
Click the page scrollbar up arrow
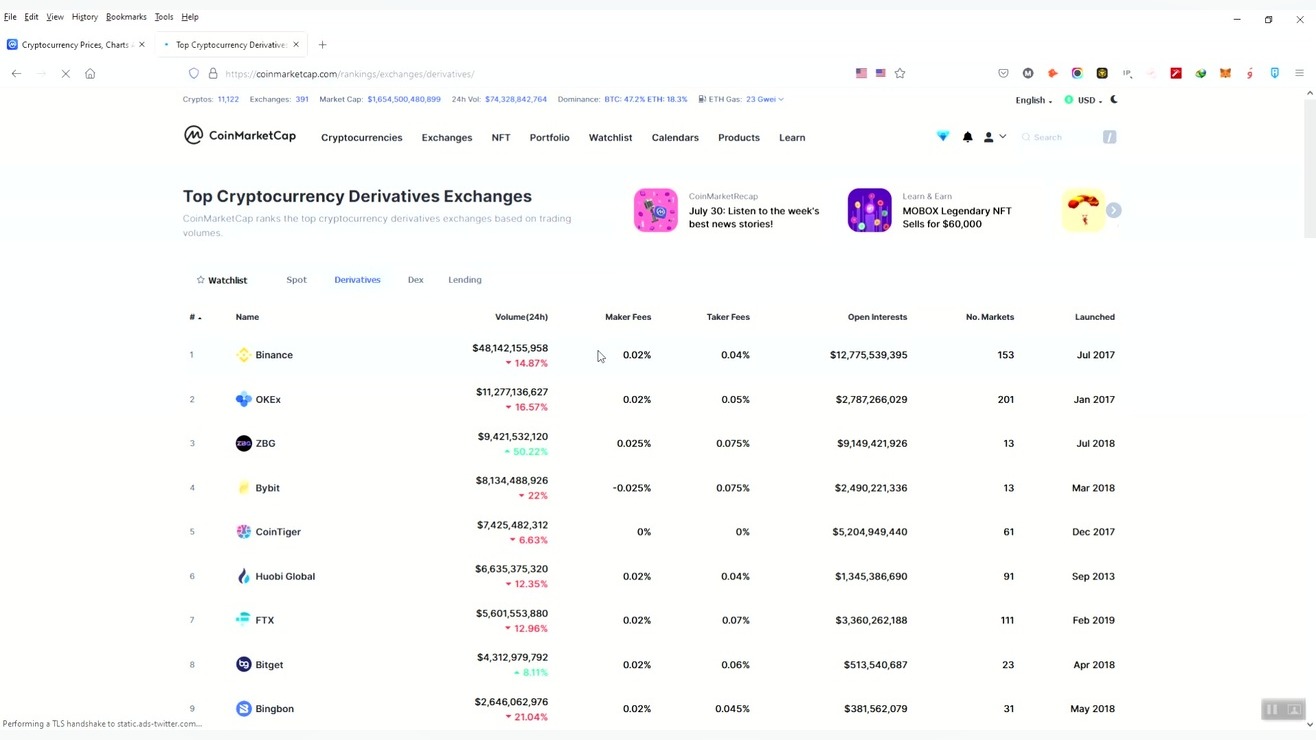[1310, 93]
